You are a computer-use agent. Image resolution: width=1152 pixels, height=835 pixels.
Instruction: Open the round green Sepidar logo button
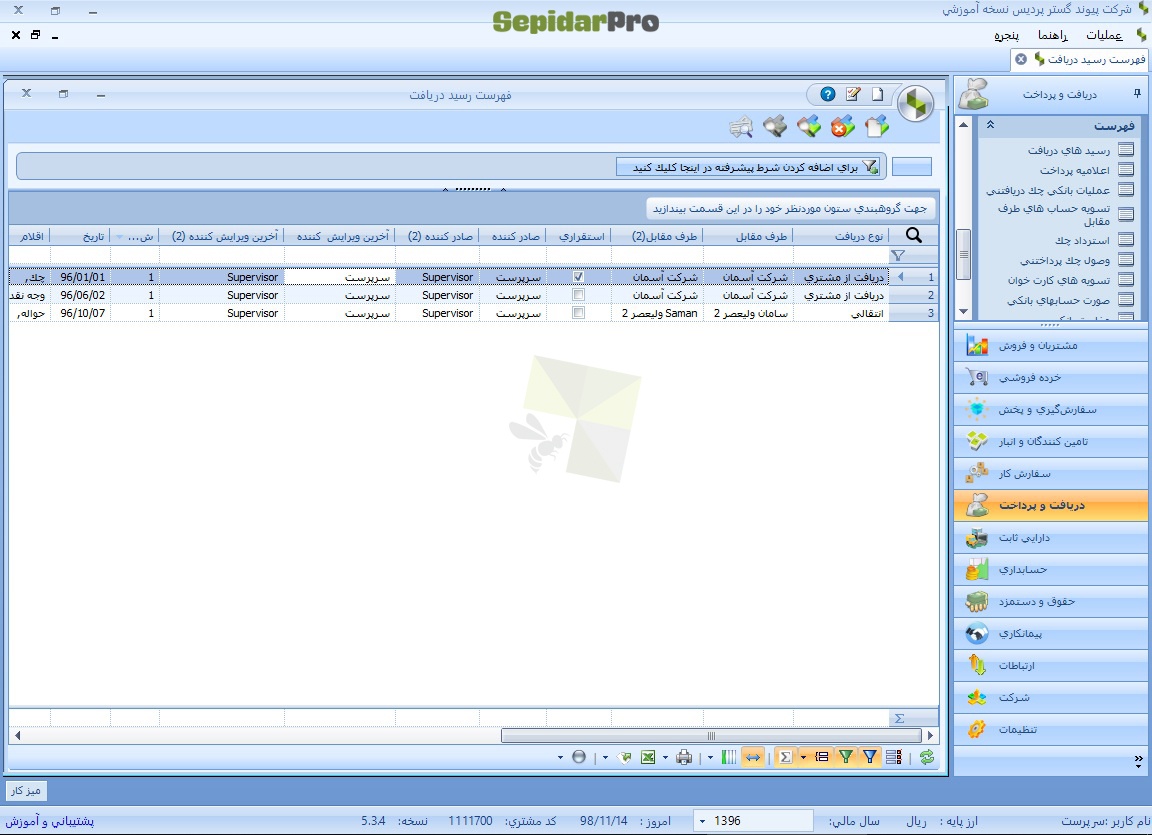tap(915, 103)
